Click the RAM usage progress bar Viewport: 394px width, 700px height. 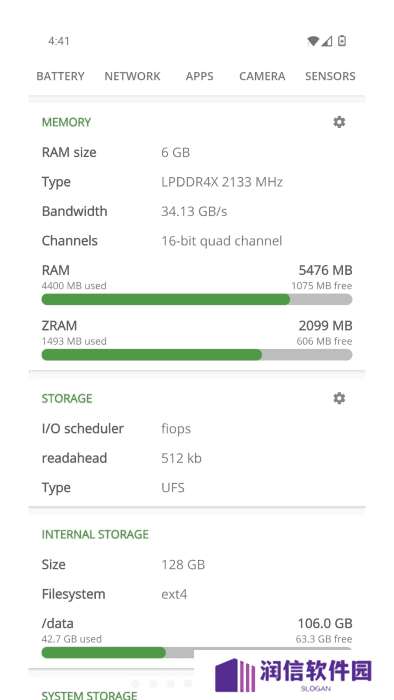pos(197,299)
